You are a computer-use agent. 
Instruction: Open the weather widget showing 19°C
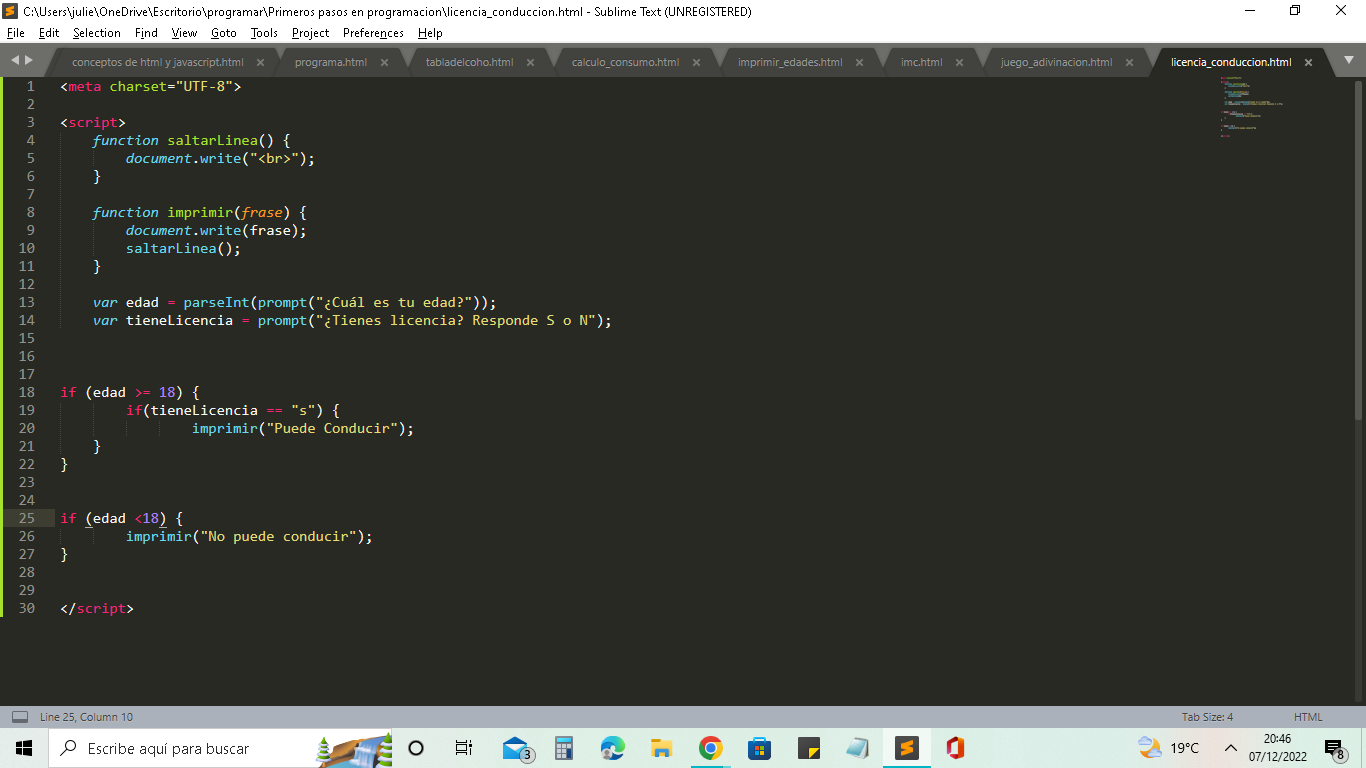[x=1170, y=748]
